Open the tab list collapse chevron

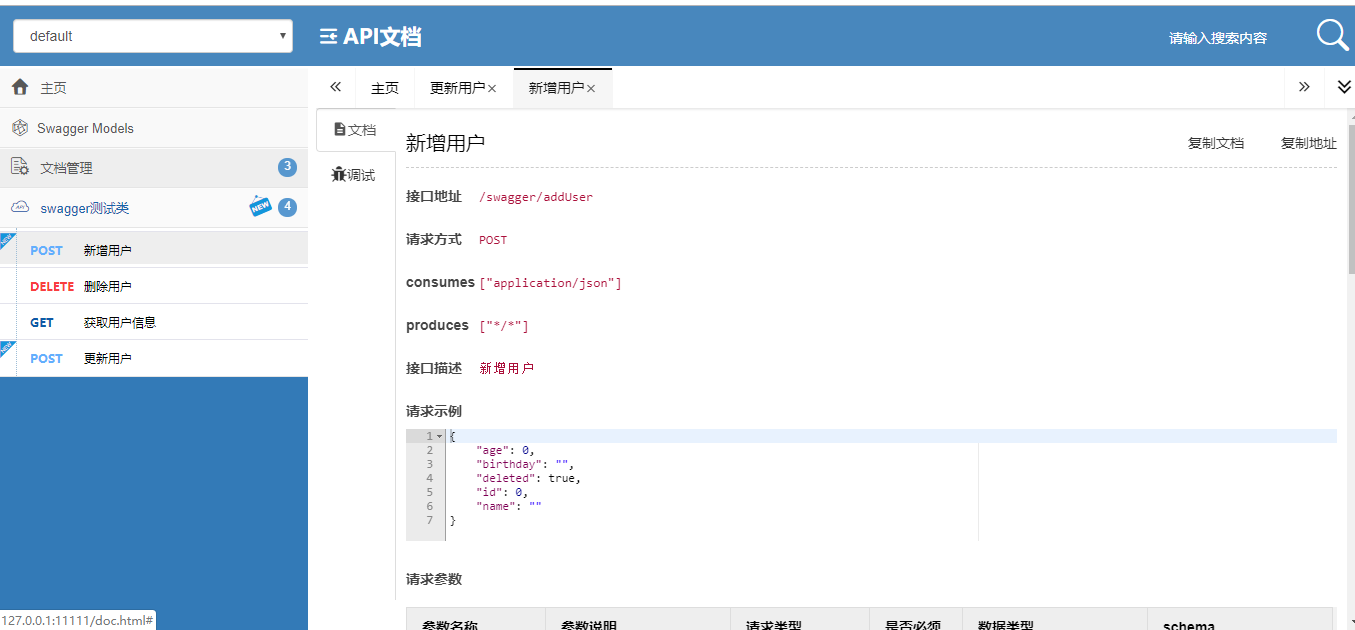1343,87
